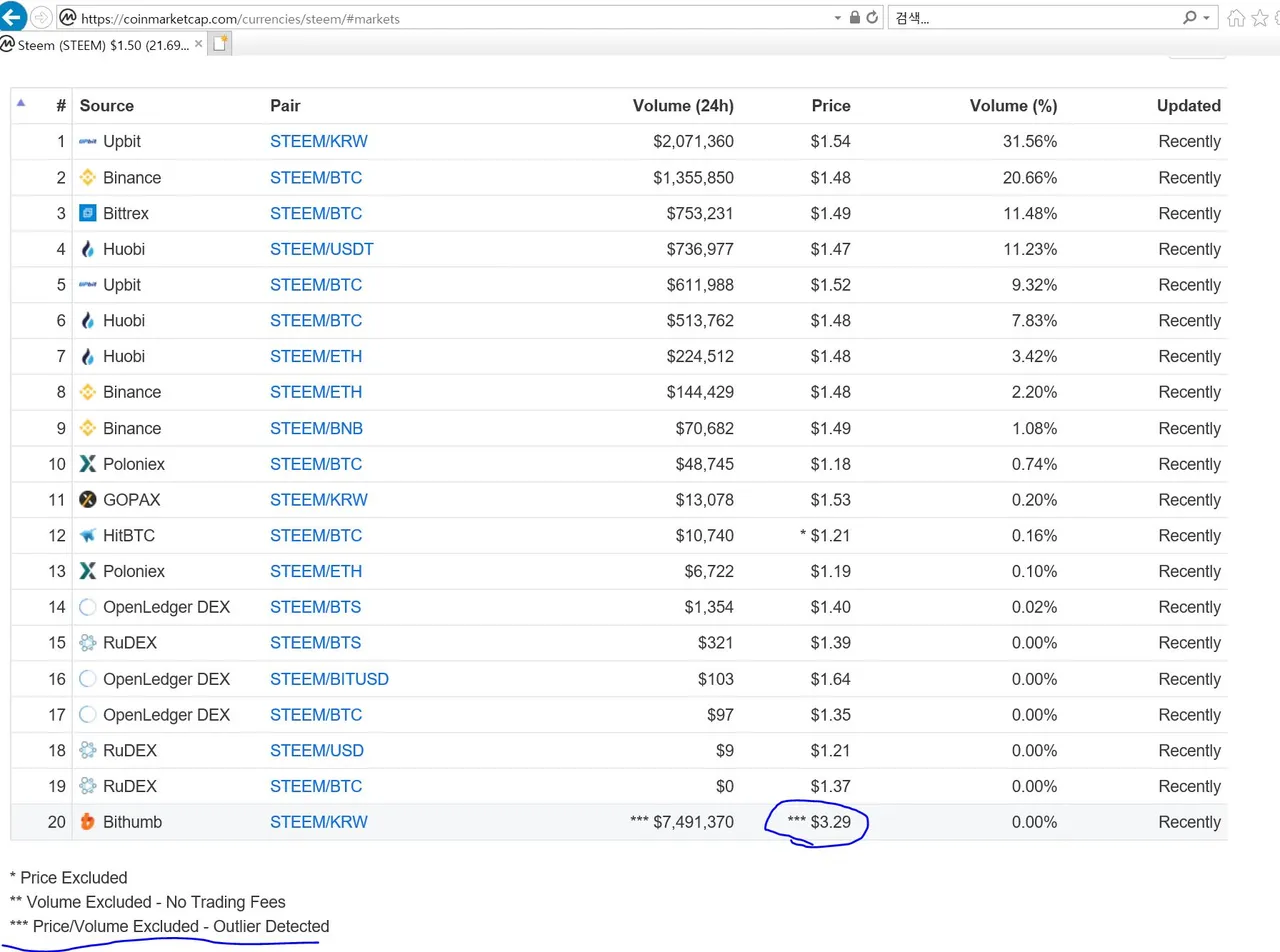Click the *** $3.29 Bithumb price cell
Viewport: 1280px width, 952px height.
(819, 822)
